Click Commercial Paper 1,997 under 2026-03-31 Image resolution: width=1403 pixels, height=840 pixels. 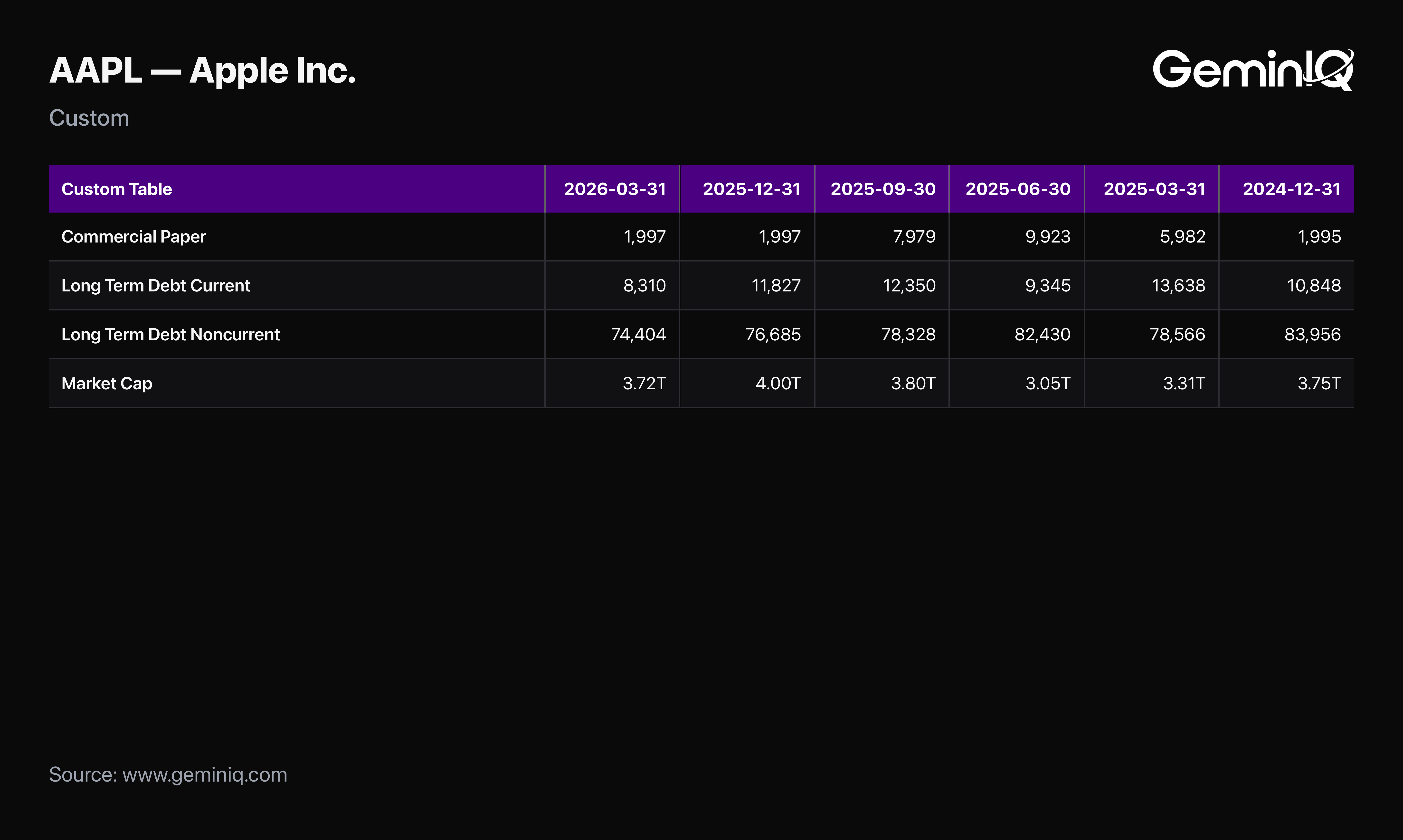645,237
